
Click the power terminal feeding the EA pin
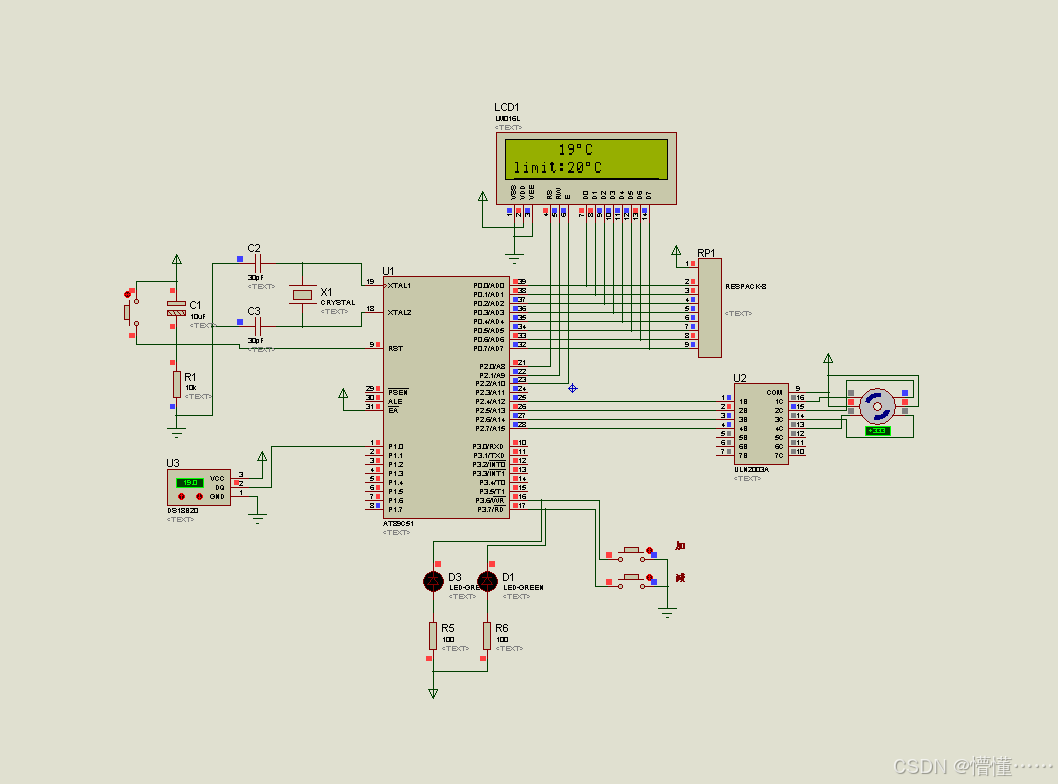coord(343,393)
